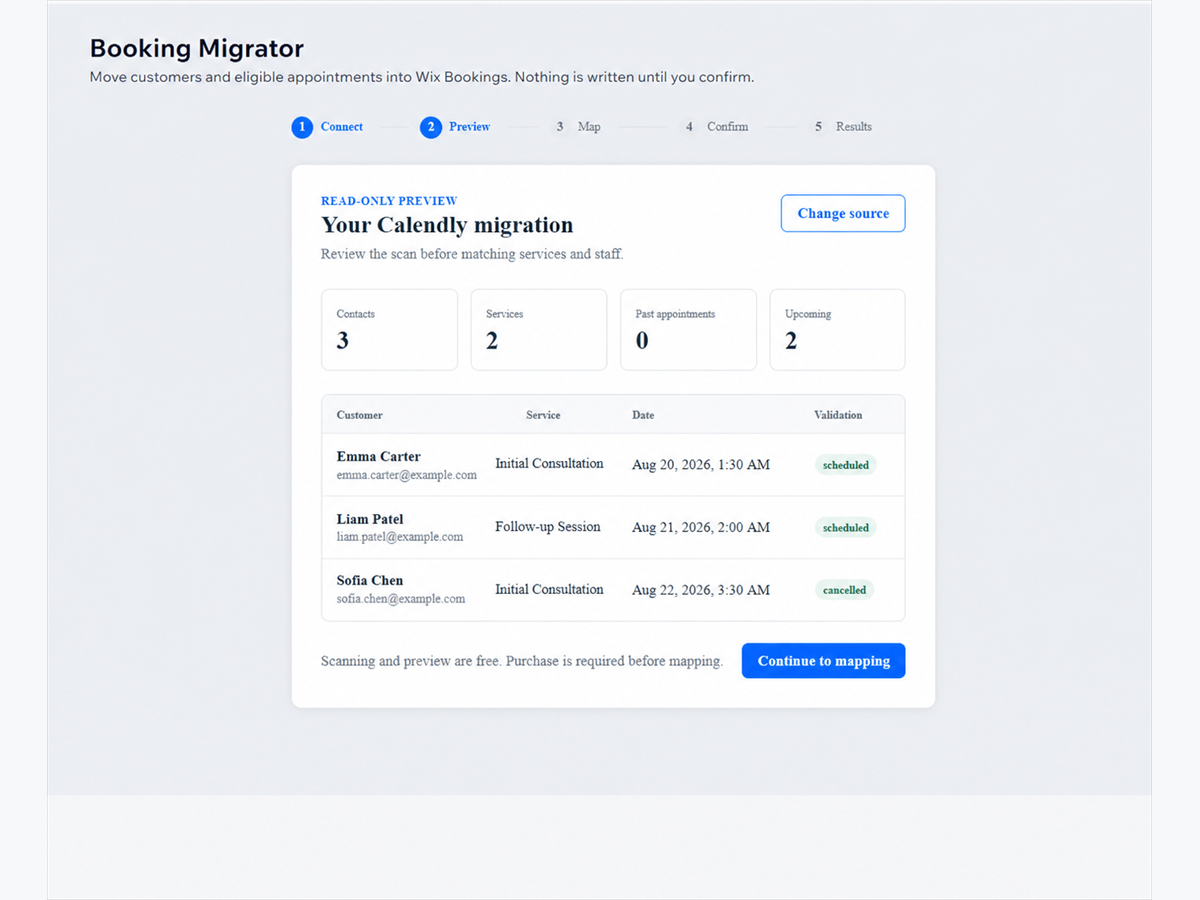Click email sofia.chen@example.com
The width and height of the screenshot is (1200, 900).
[400, 599]
